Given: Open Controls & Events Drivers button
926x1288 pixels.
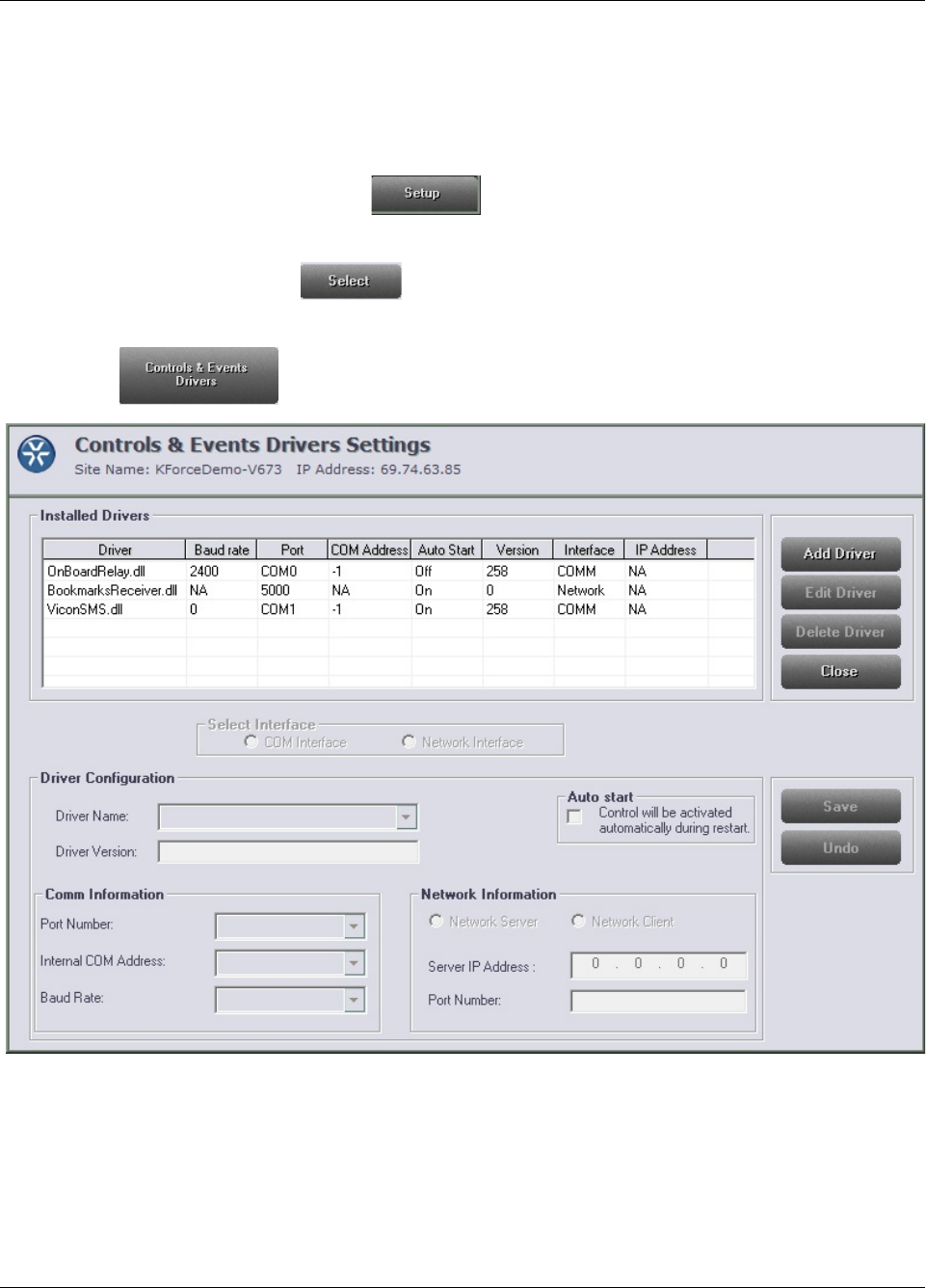Looking at the screenshot, I should [x=198, y=375].
